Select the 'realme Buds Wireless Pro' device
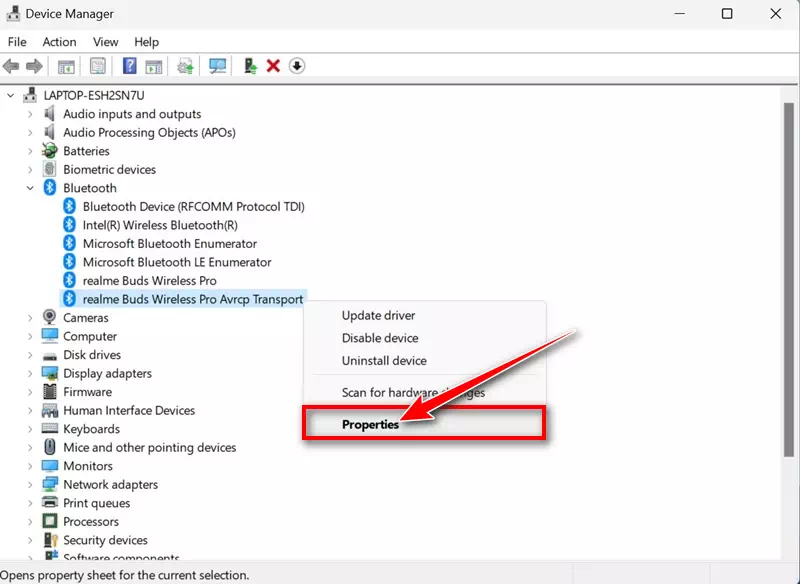This screenshot has height=584, width=800. [x=149, y=281]
